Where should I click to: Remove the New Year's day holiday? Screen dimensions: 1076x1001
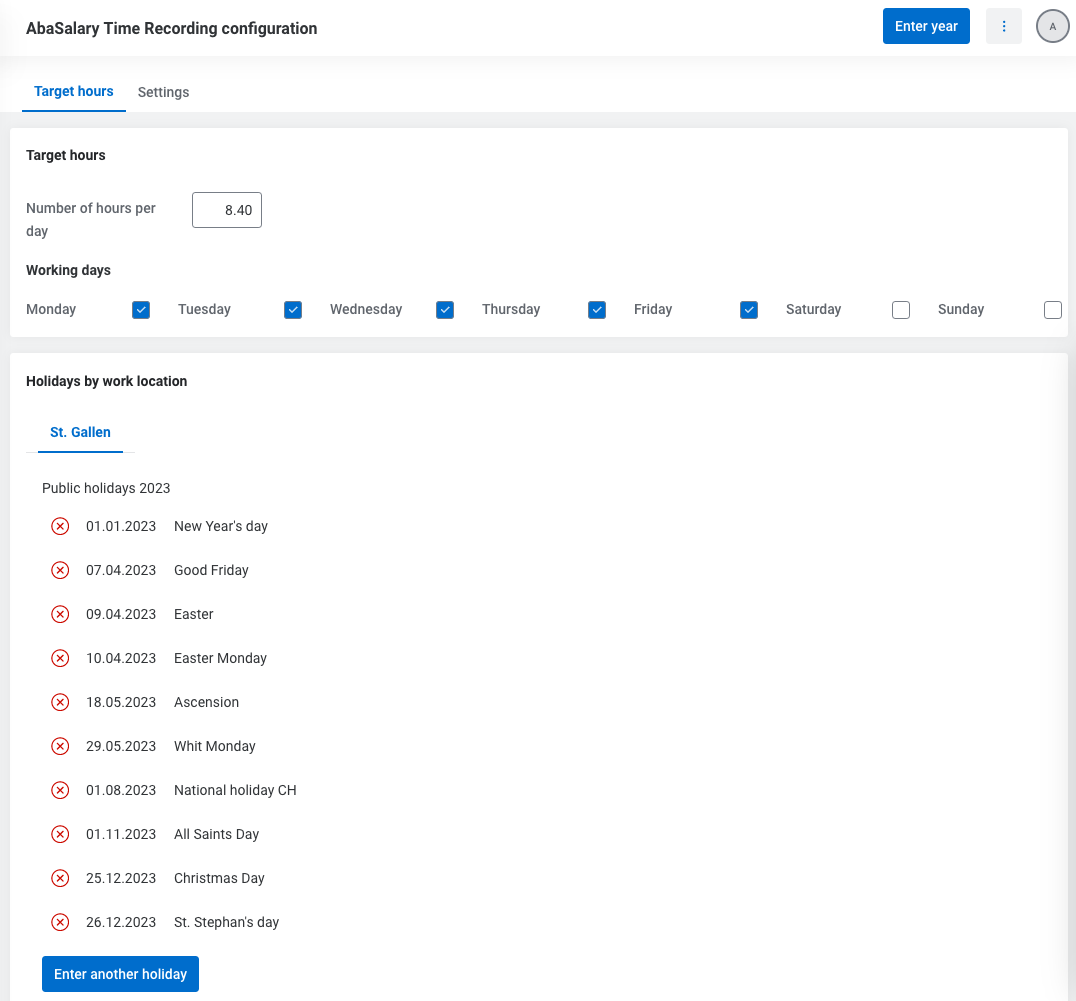(x=60, y=526)
